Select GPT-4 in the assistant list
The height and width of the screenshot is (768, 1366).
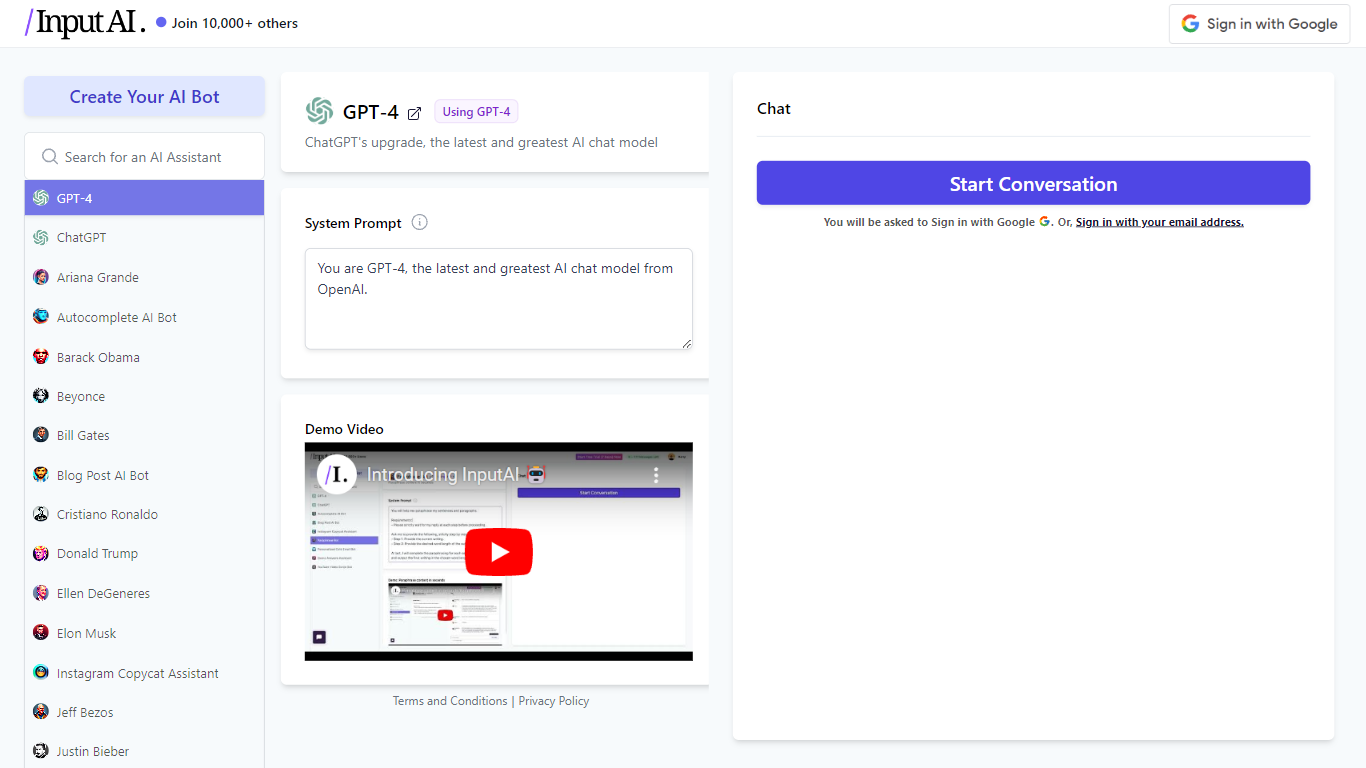145,198
